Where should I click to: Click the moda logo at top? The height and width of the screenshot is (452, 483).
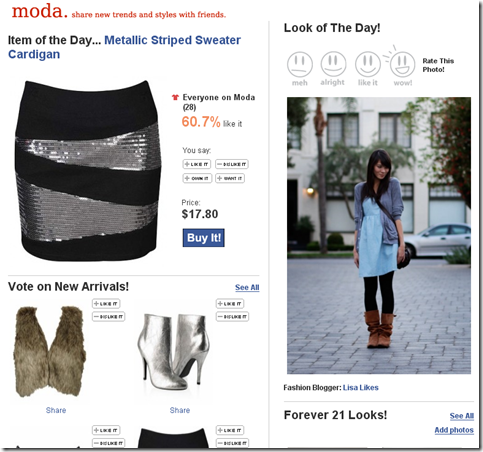[40, 11]
